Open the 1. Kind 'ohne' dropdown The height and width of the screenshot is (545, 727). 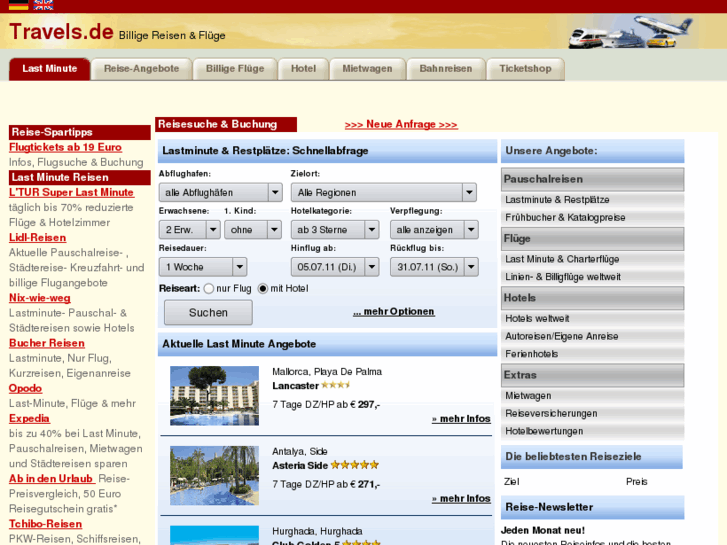[x=253, y=230]
